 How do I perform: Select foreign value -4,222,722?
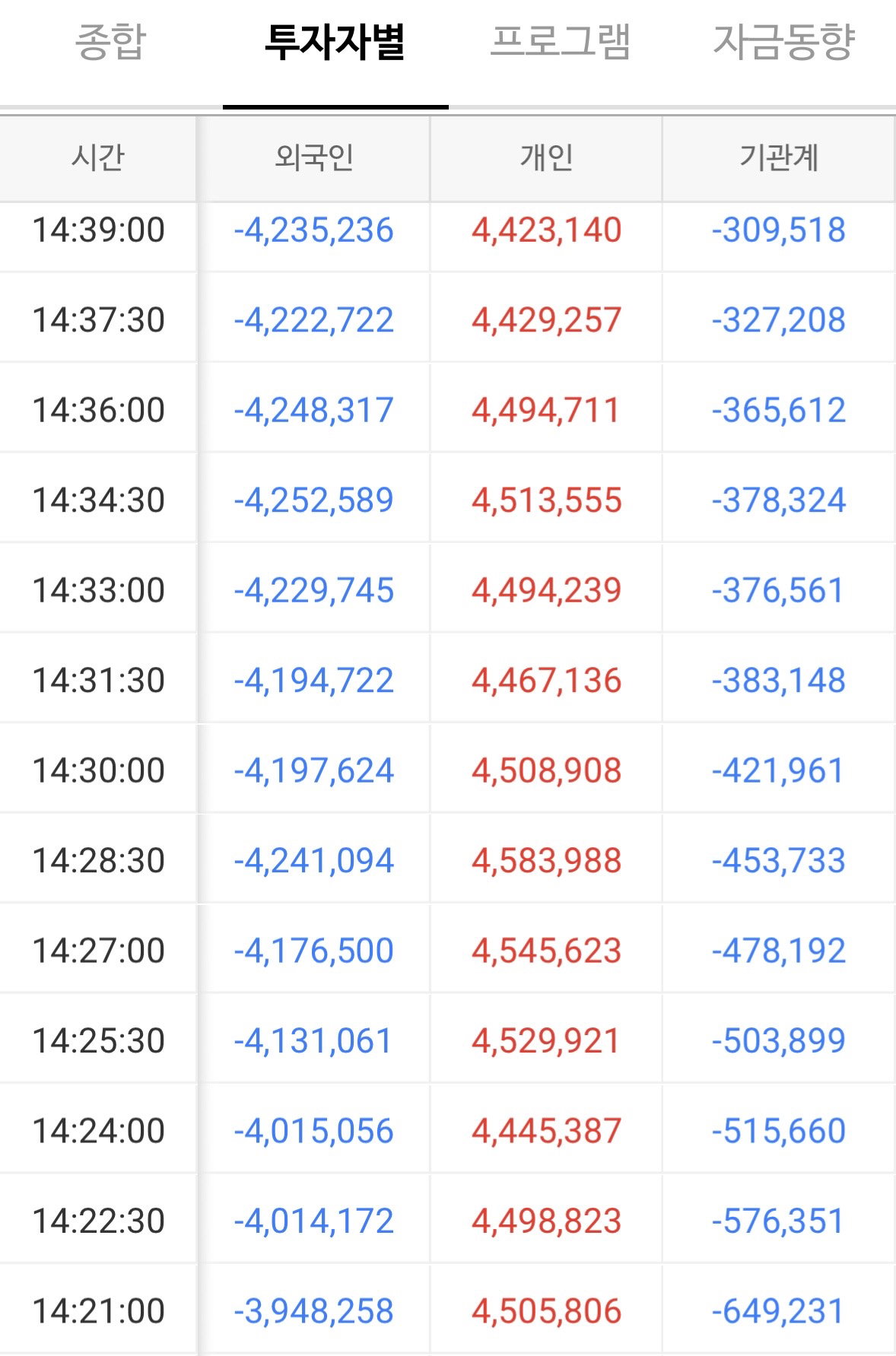click(x=313, y=320)
